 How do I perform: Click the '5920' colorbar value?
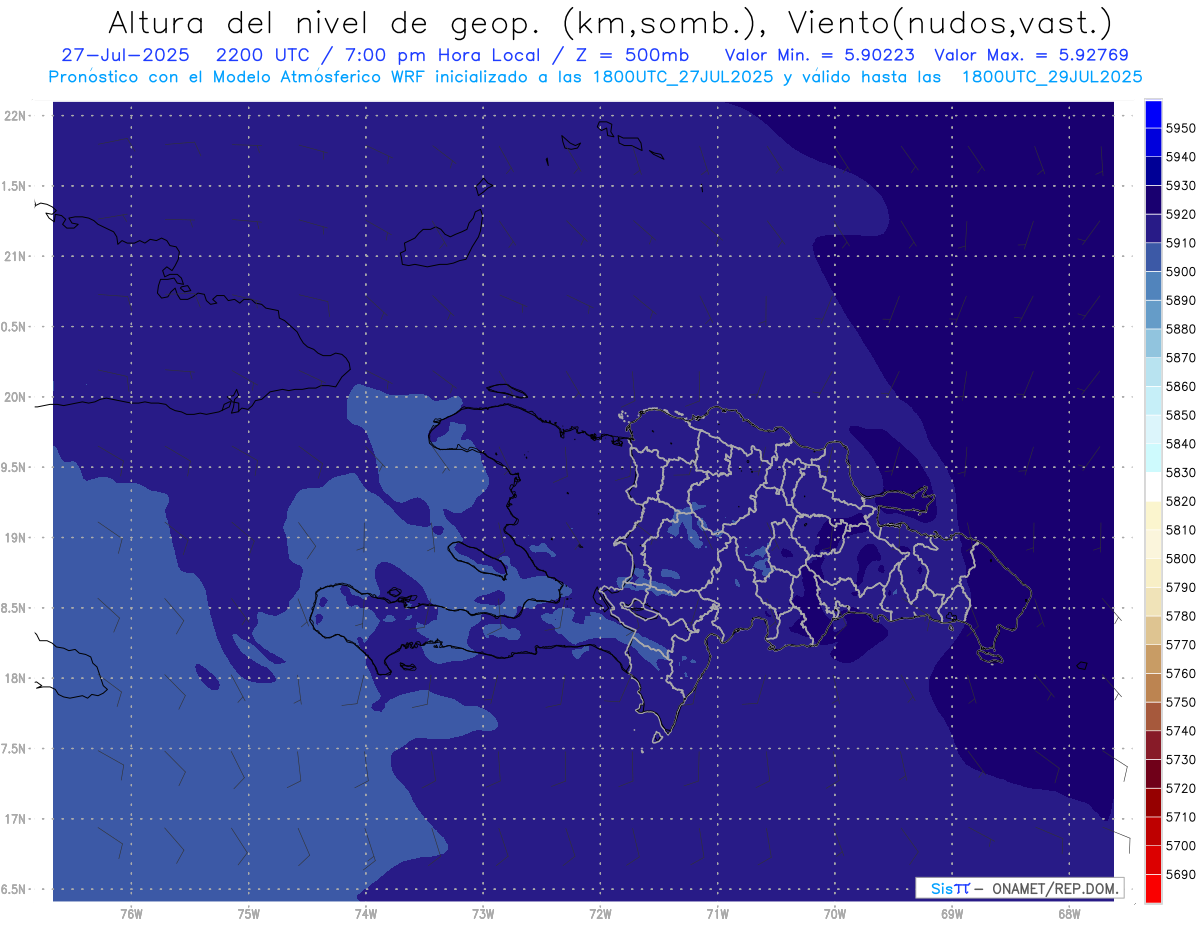[1180, 214]
